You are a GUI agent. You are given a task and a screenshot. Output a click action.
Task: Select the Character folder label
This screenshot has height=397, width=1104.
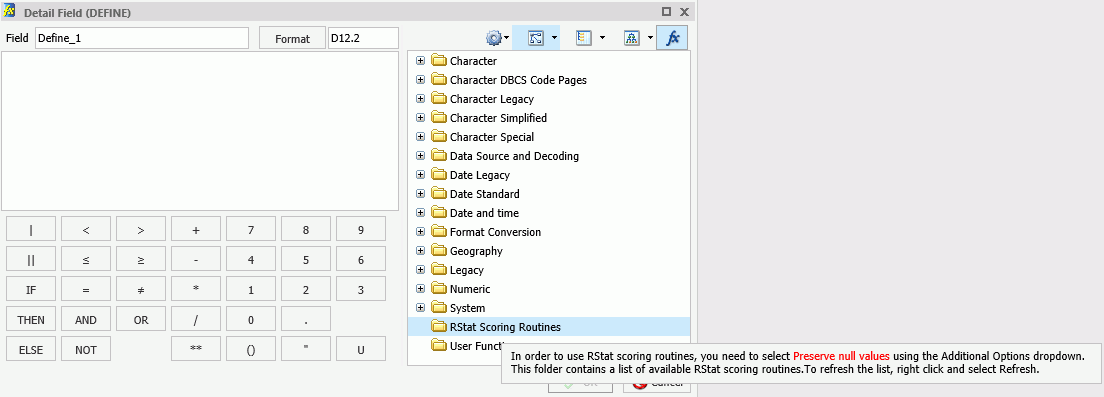pos(473,61)
